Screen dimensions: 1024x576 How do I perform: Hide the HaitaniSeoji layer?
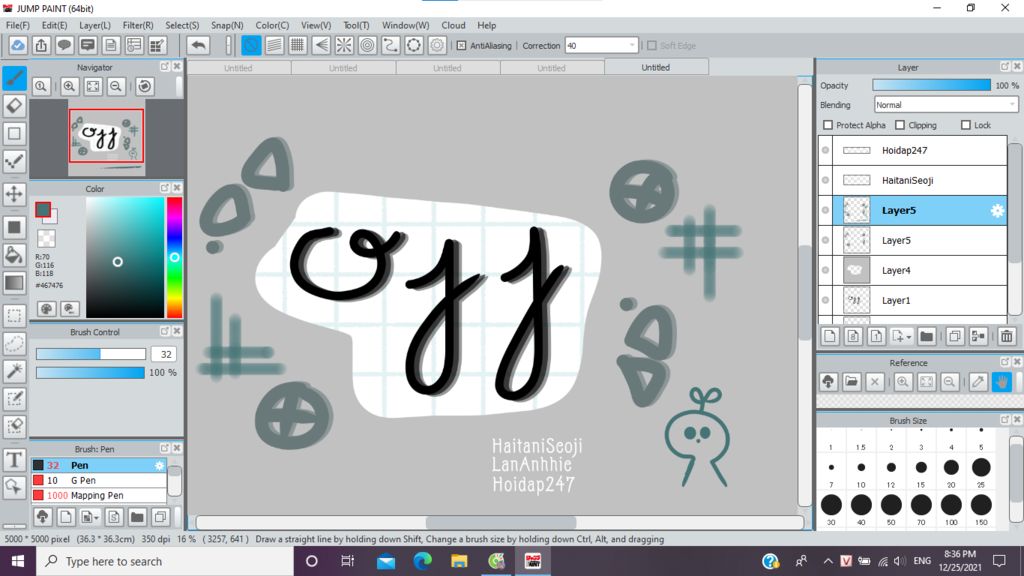coord(825,180)
